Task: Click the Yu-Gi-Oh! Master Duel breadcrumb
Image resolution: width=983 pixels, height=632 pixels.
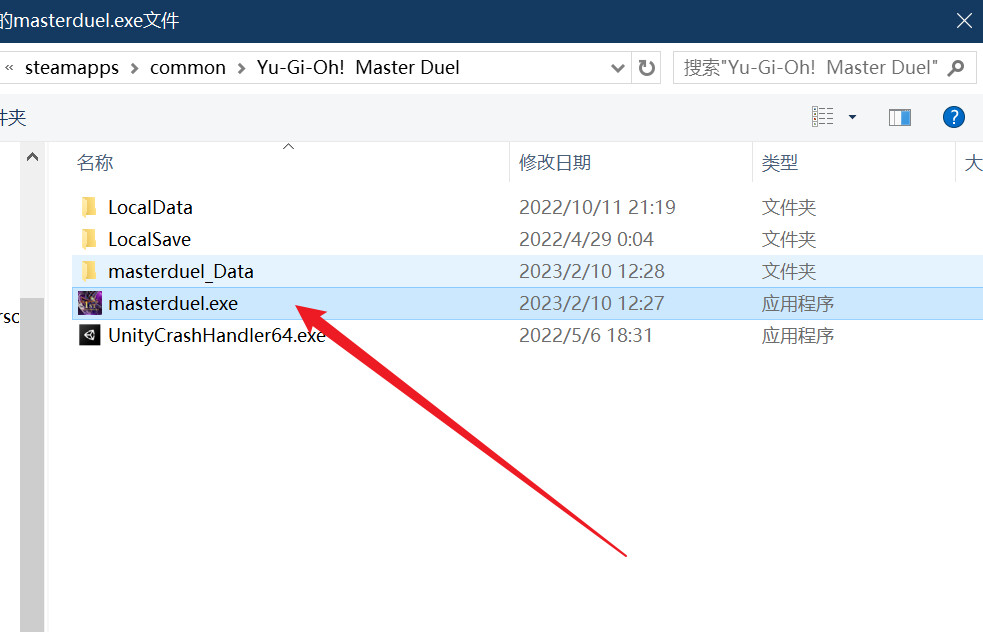Action: point(358,67)
